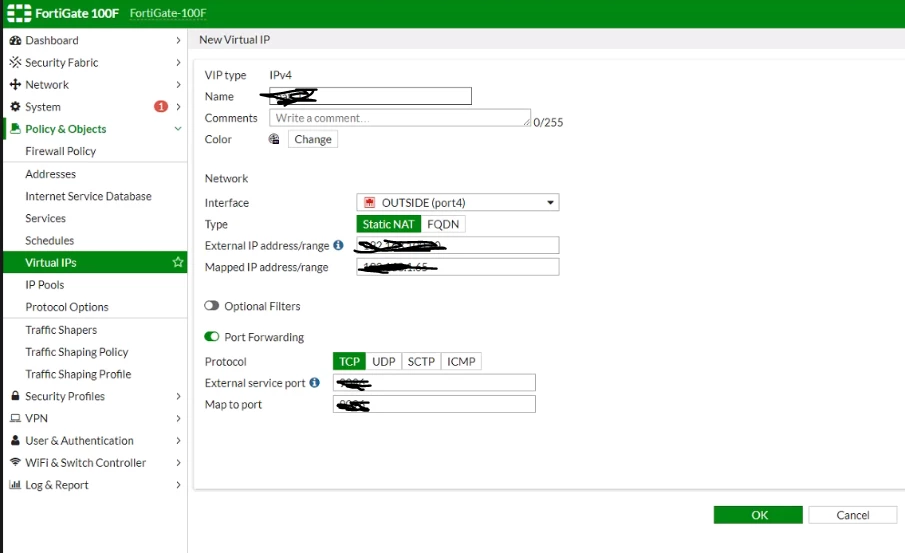
Task: Click the OUTSIDE port4 interface icon
Action: point(369,203)
